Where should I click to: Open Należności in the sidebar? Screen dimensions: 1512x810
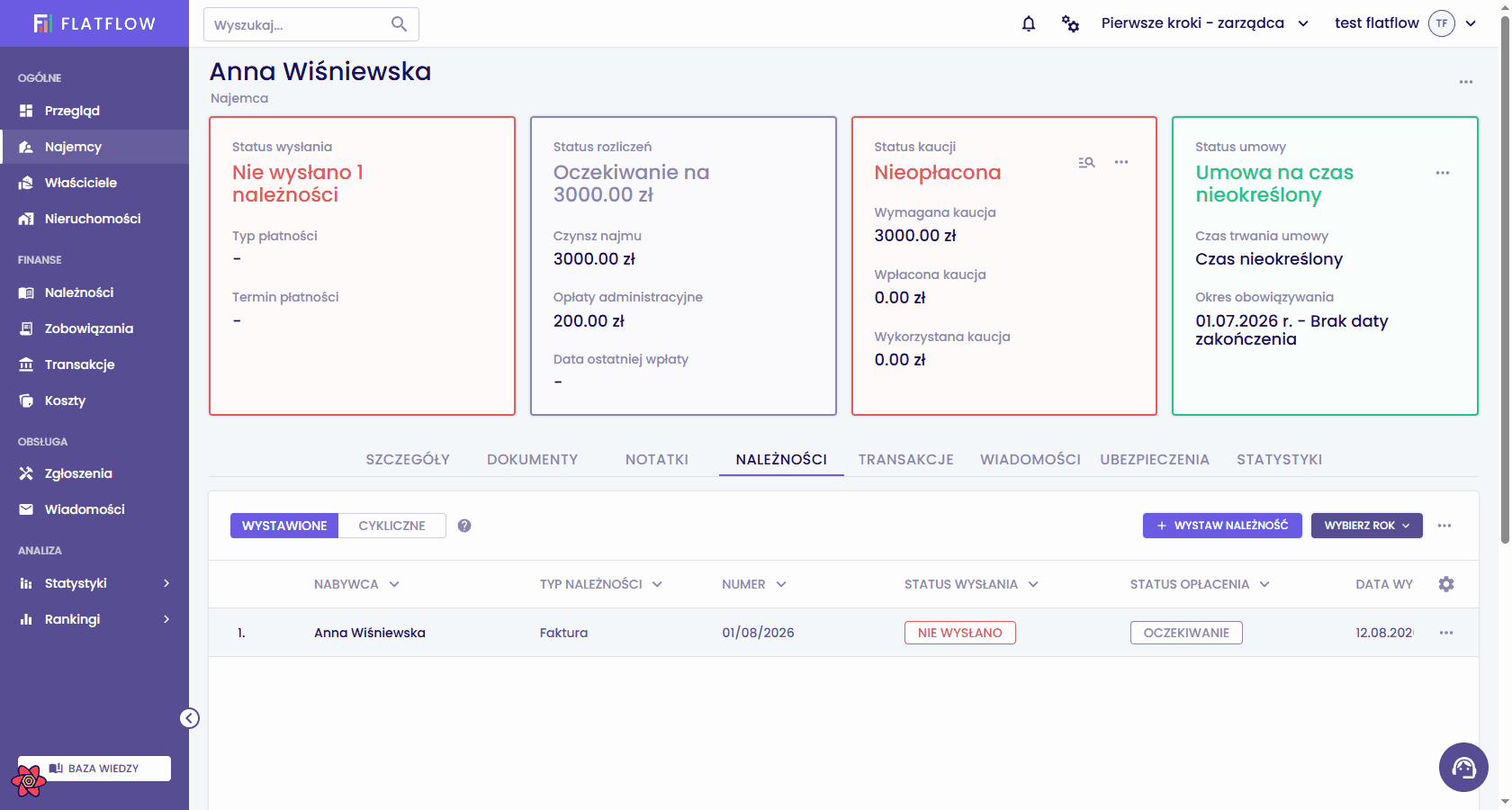click(94, 292)
